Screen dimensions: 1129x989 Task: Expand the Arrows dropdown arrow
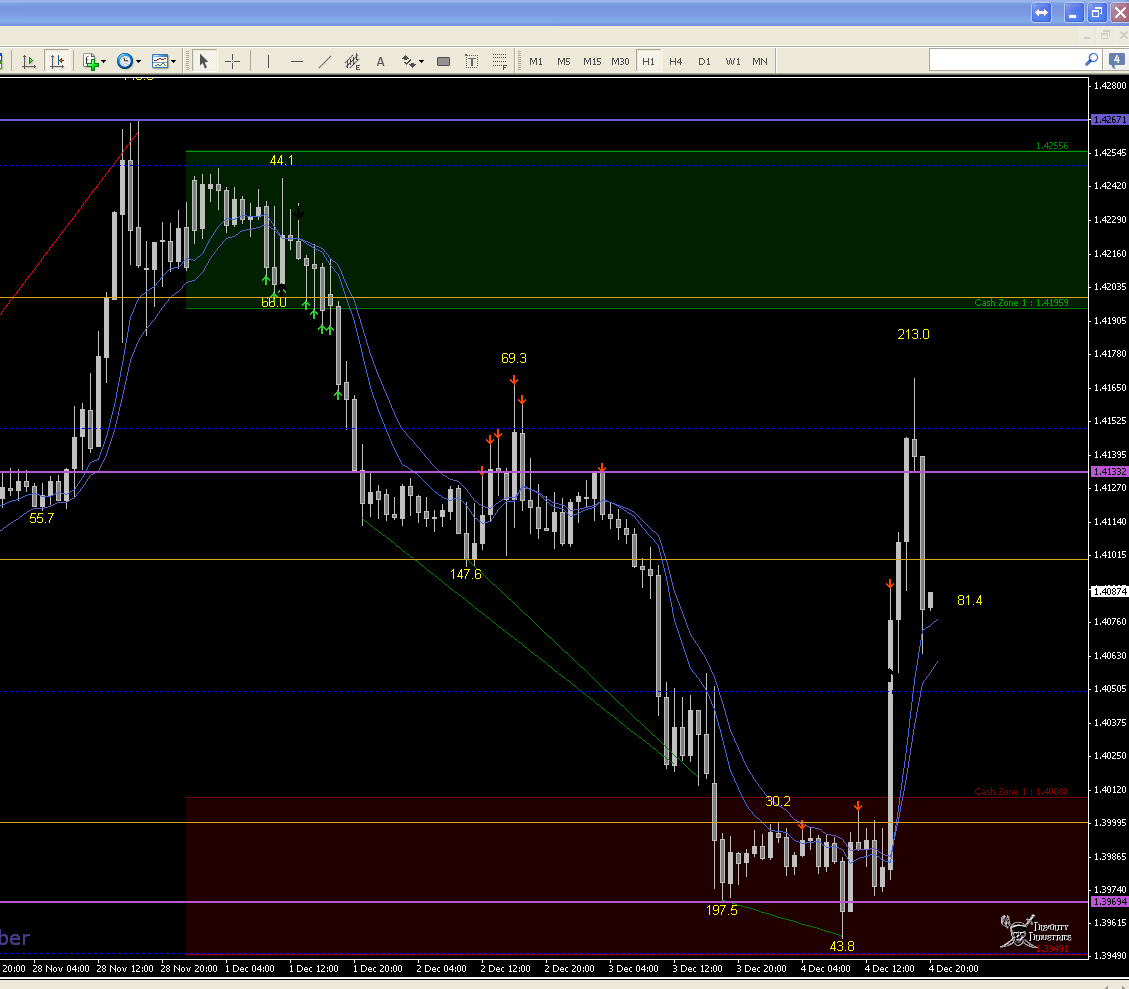click(x=421, y=62)
